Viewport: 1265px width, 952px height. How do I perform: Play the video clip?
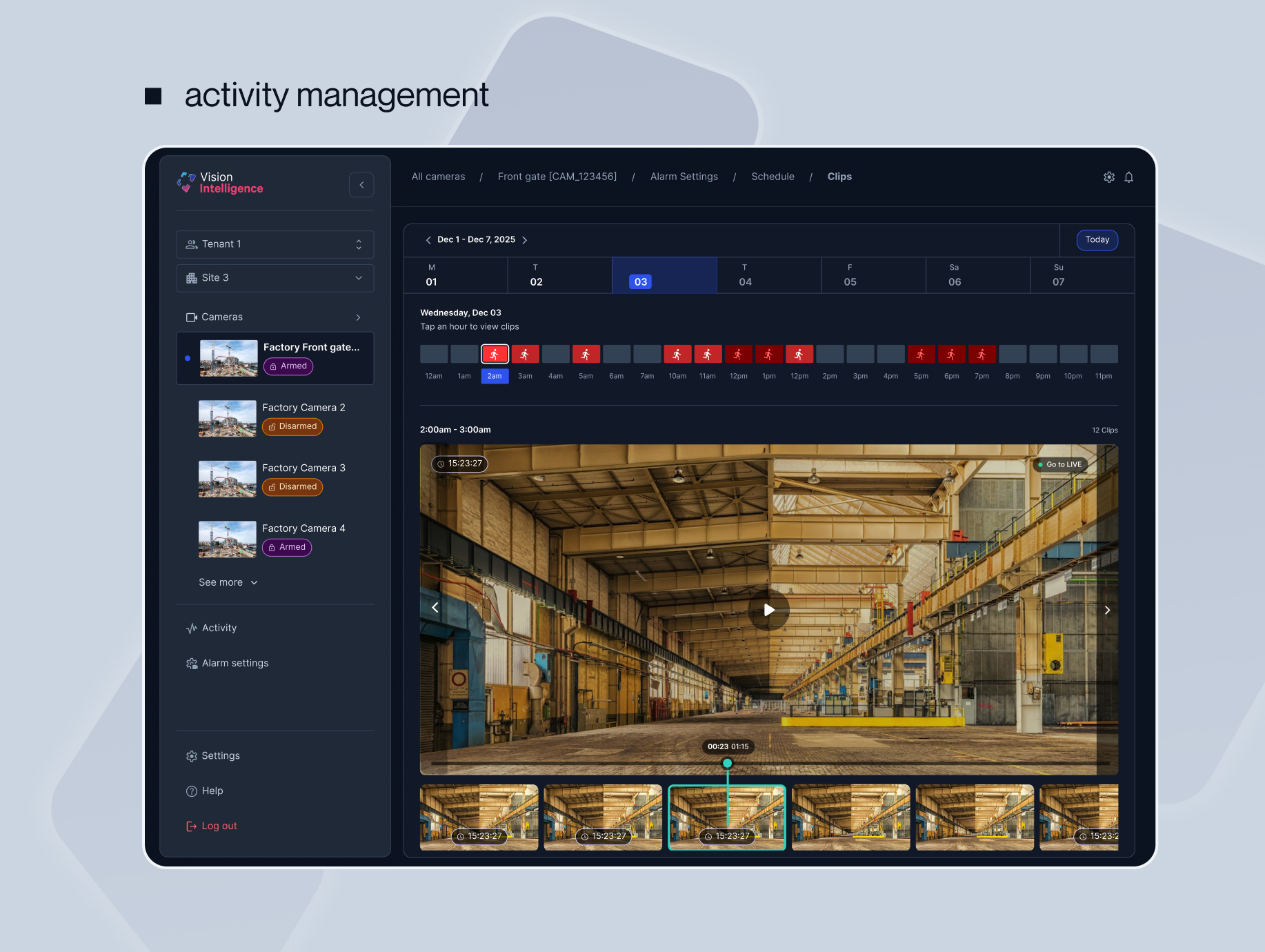[x=768, y=610]
